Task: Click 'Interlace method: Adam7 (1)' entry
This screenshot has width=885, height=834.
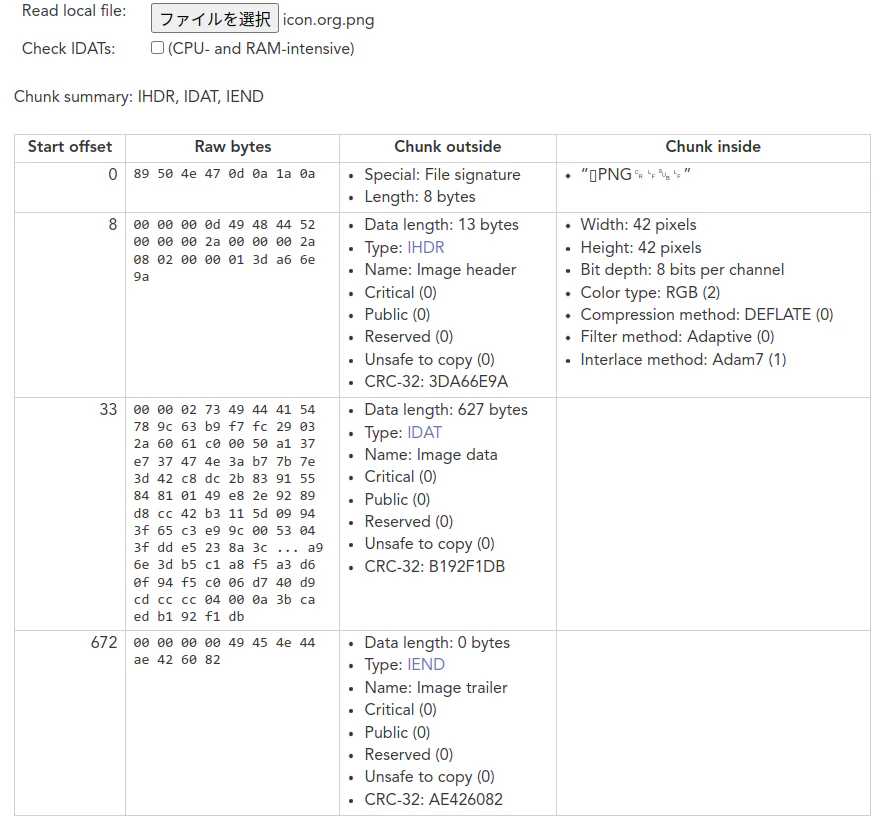Action: 684,359
